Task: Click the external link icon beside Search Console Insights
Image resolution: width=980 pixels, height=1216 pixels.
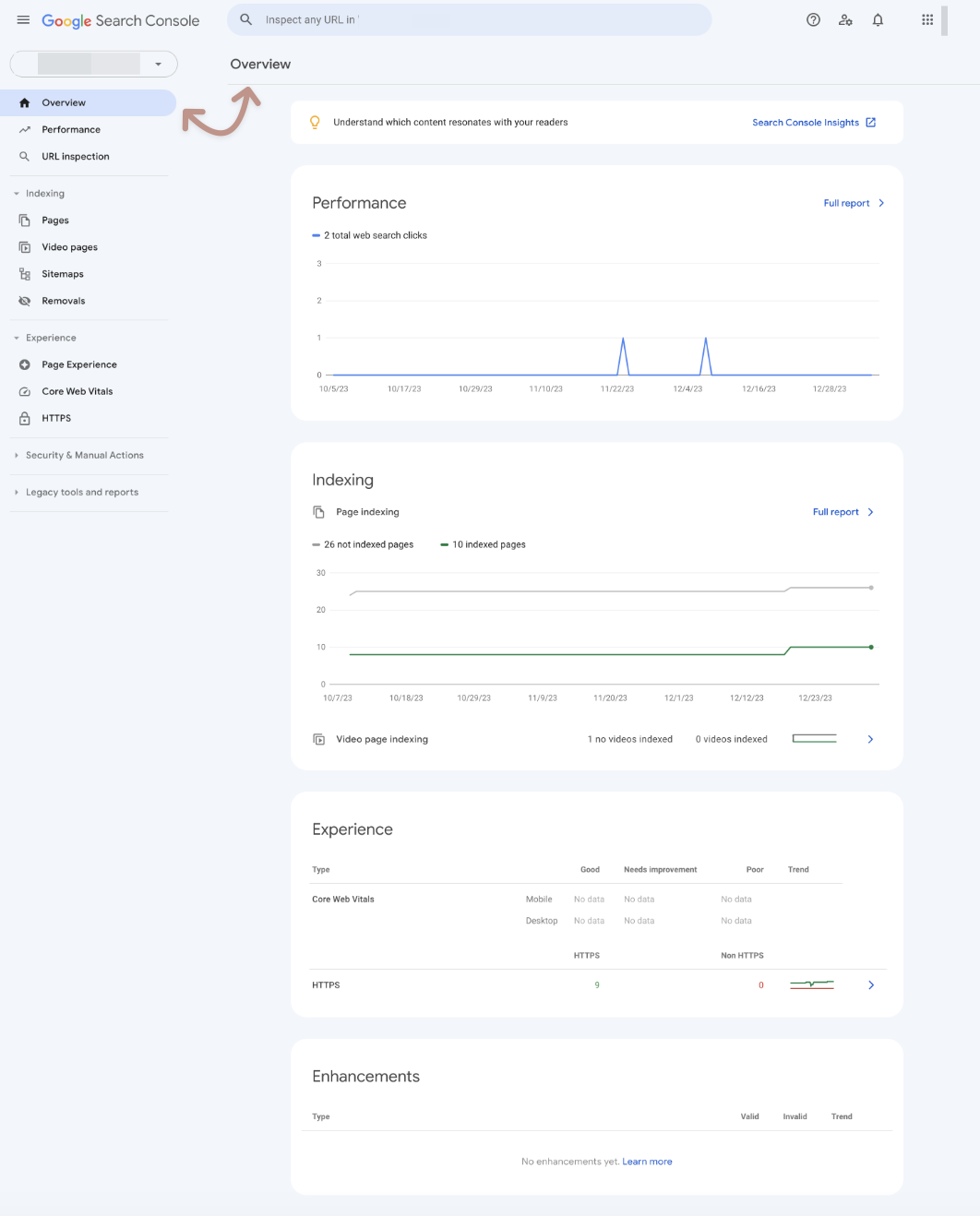Action: coord(870,122)
